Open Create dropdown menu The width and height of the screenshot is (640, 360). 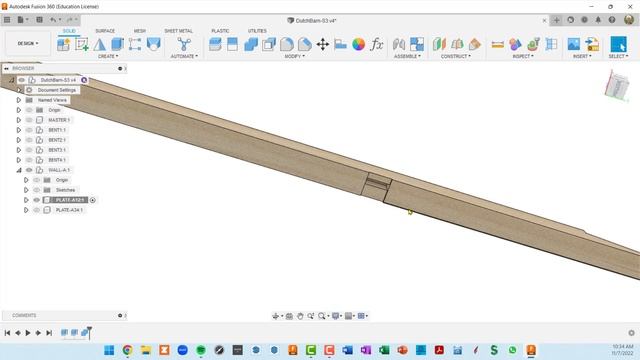click(108, 56)
